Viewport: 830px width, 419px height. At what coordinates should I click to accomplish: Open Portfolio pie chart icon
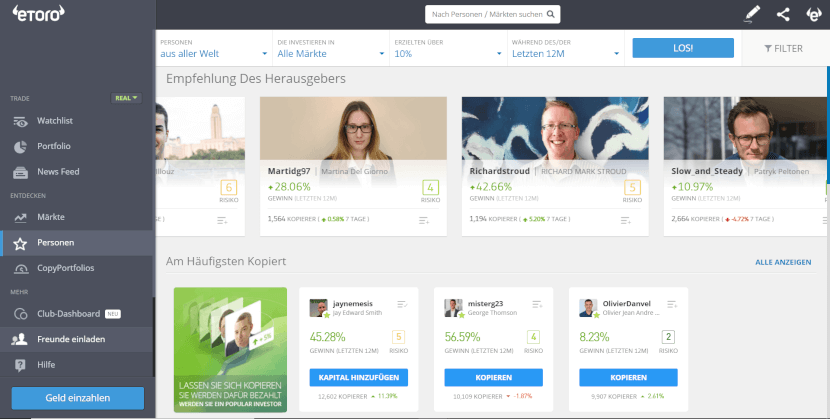pyautogui.click(x=20, y=147)
